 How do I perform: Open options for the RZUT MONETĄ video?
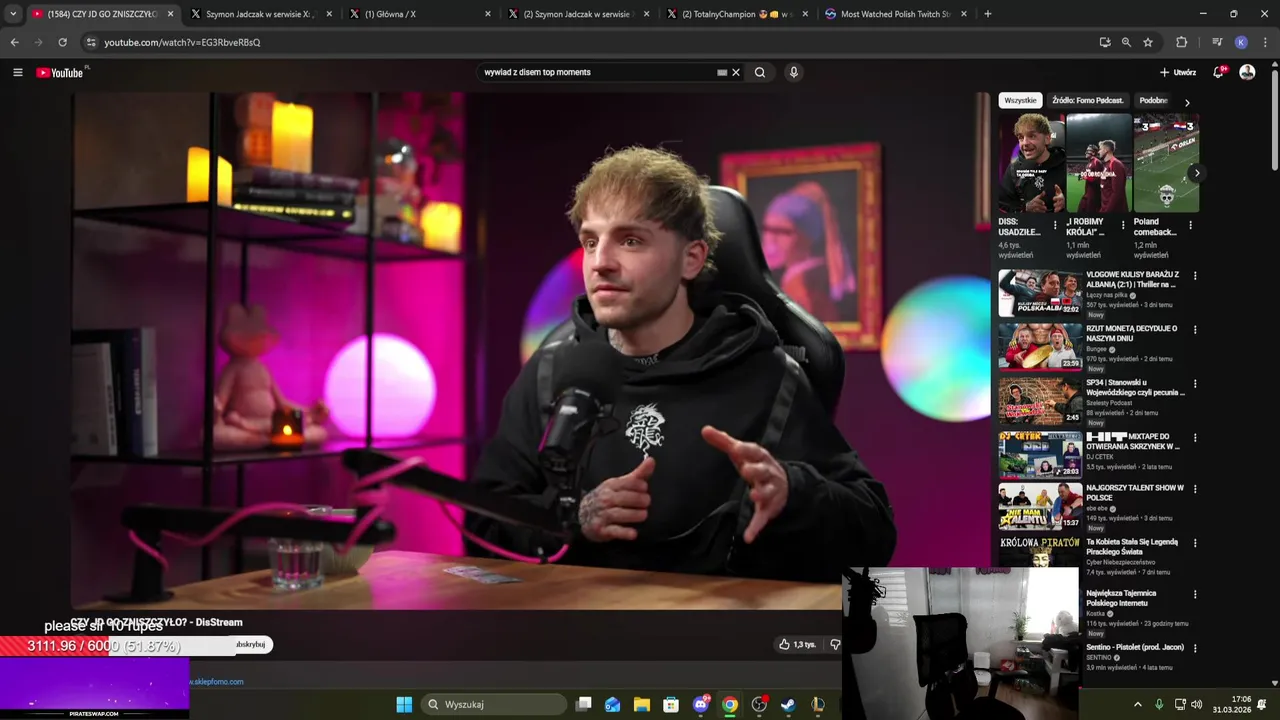(x=1195, y=330)
